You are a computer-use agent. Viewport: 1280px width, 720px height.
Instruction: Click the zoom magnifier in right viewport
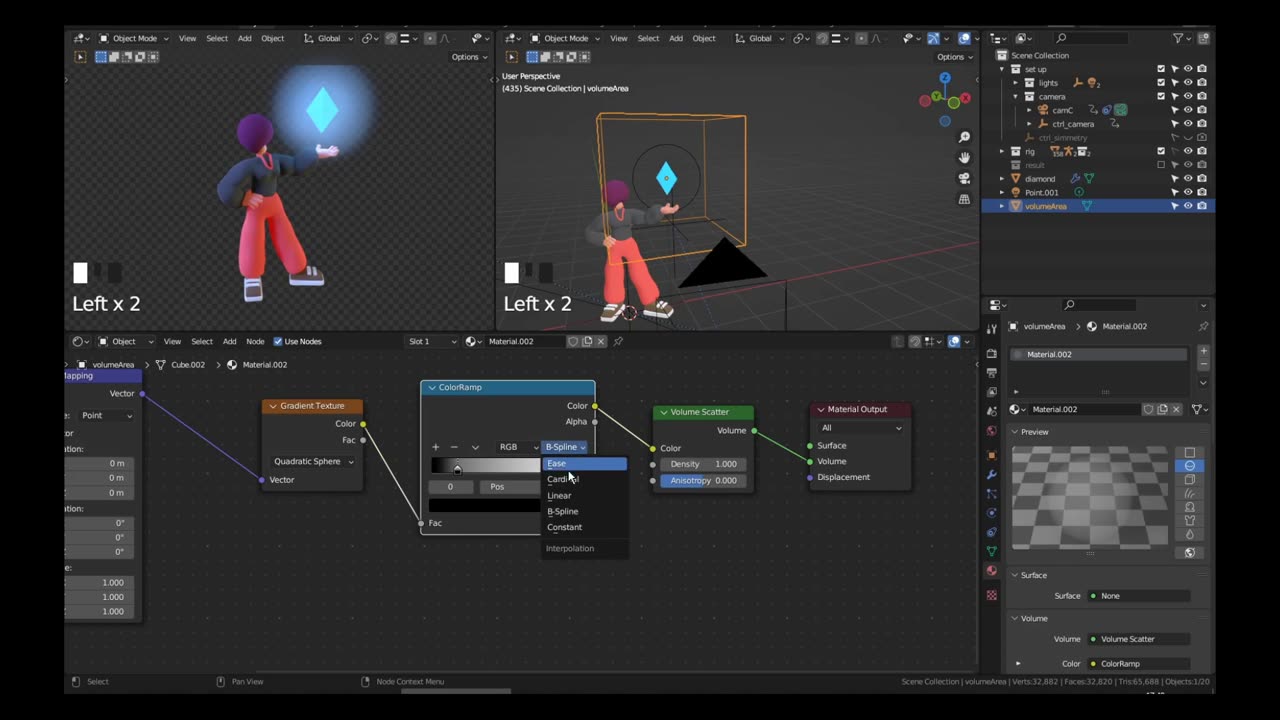point(964,137)
